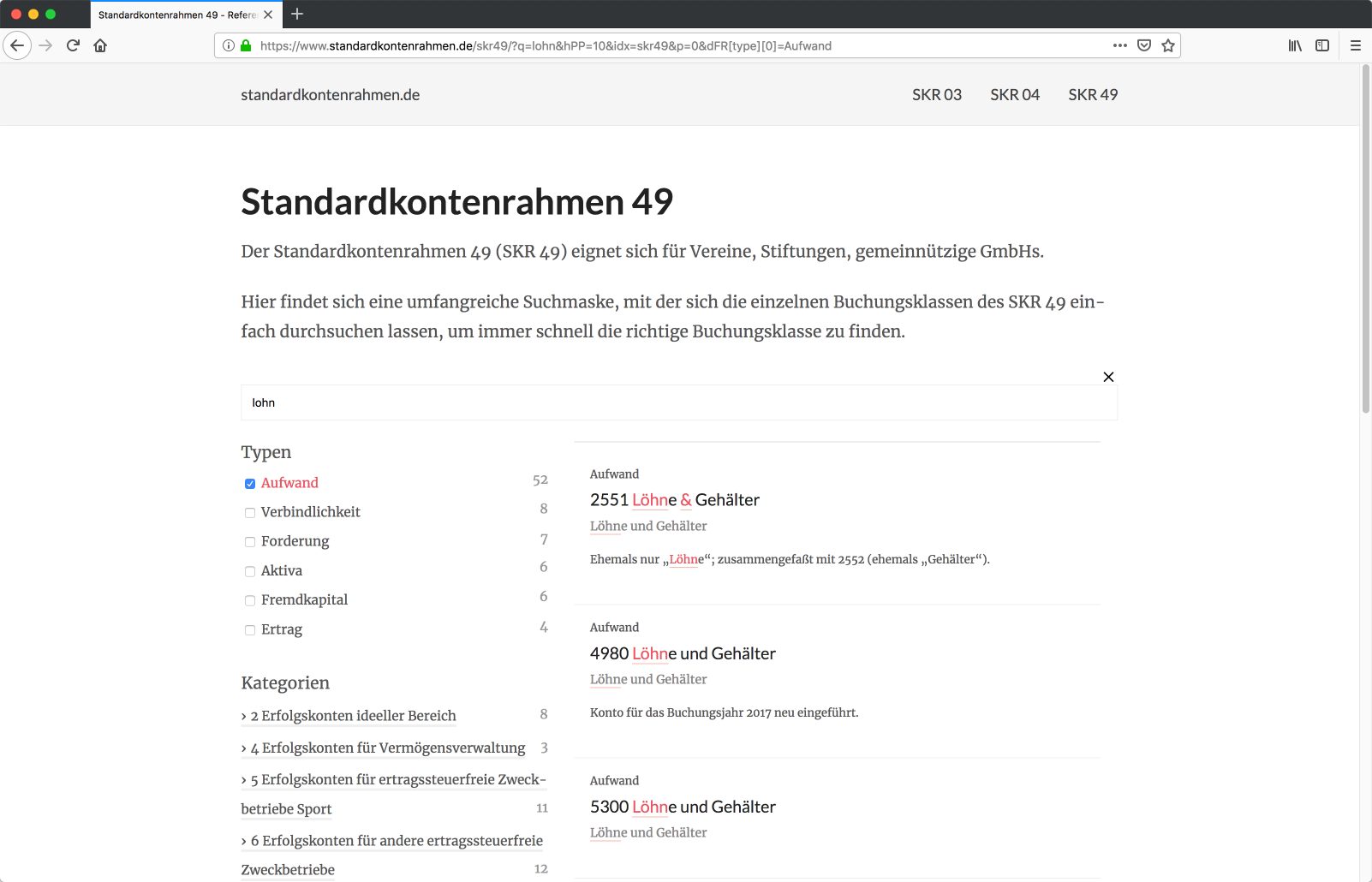Enable the Verbindlichkeit filter
The image size is (1372, 882).
coord(249,512)
